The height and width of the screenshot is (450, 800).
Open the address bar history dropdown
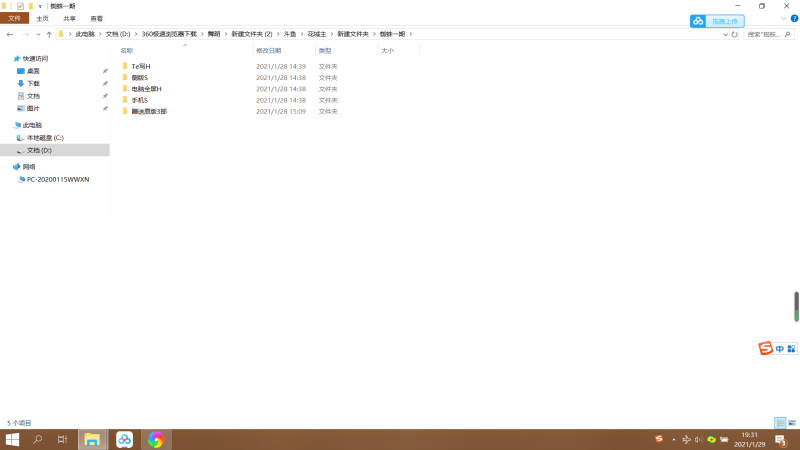pos(725,34)
